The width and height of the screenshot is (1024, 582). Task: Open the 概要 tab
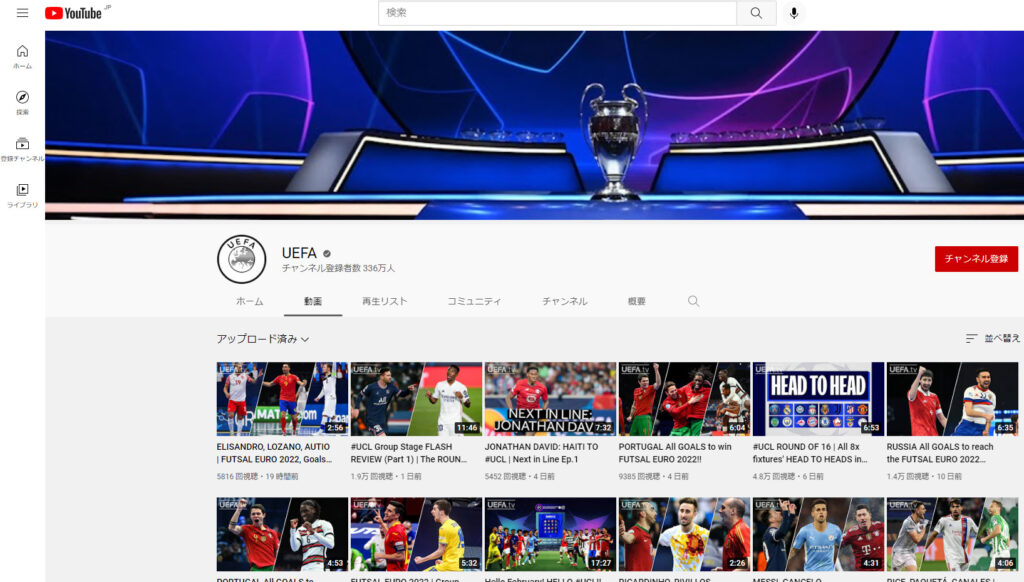point(636,301)
